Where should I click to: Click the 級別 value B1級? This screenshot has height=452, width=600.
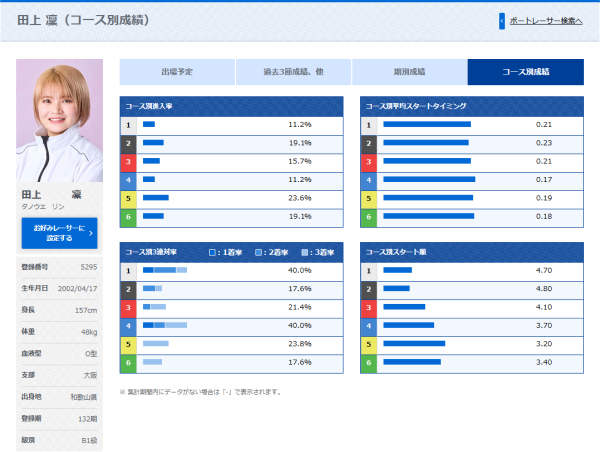tap(89, 441)
